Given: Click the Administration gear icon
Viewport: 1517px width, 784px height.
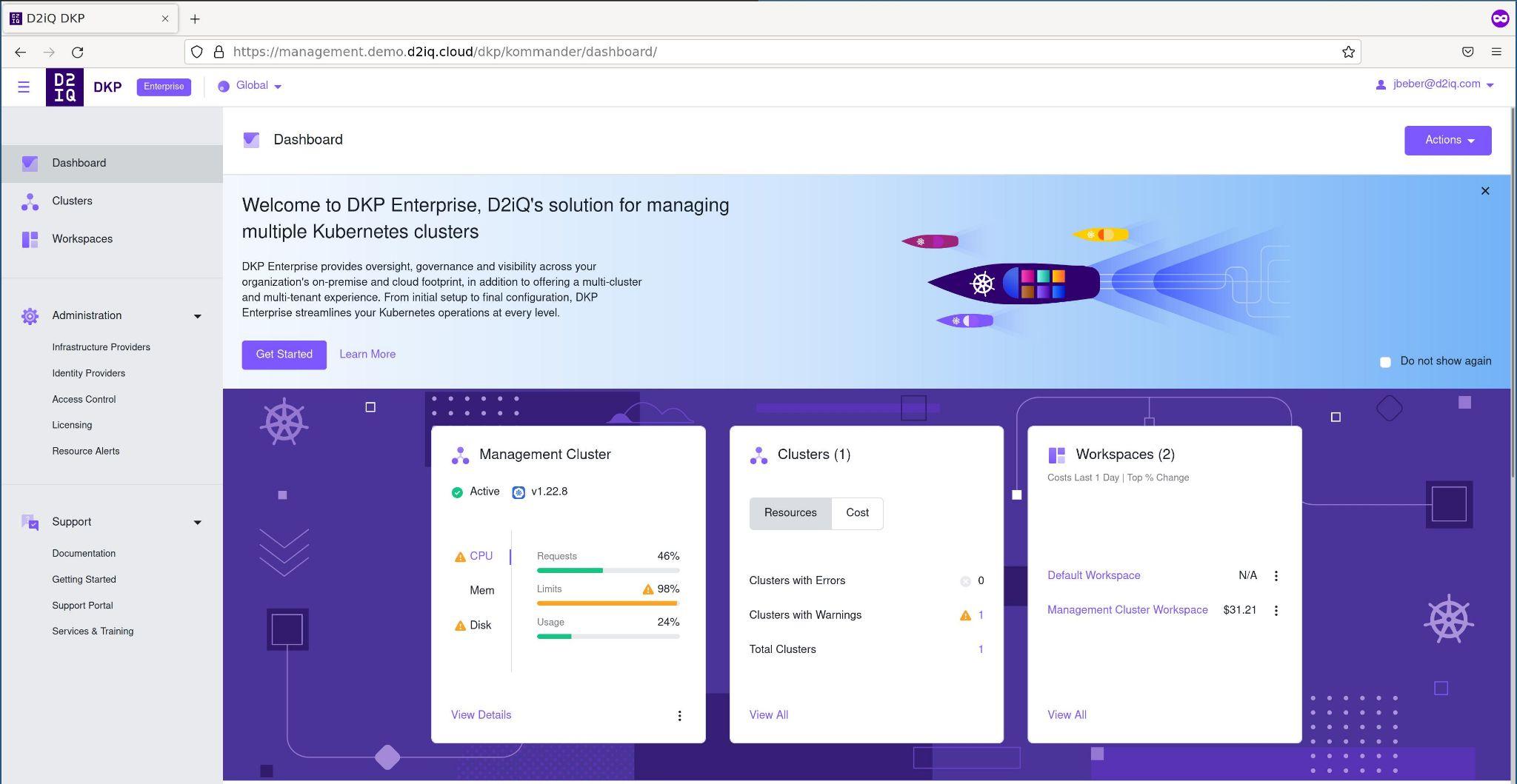Looking at the screenshot, I should pos(30,316).
